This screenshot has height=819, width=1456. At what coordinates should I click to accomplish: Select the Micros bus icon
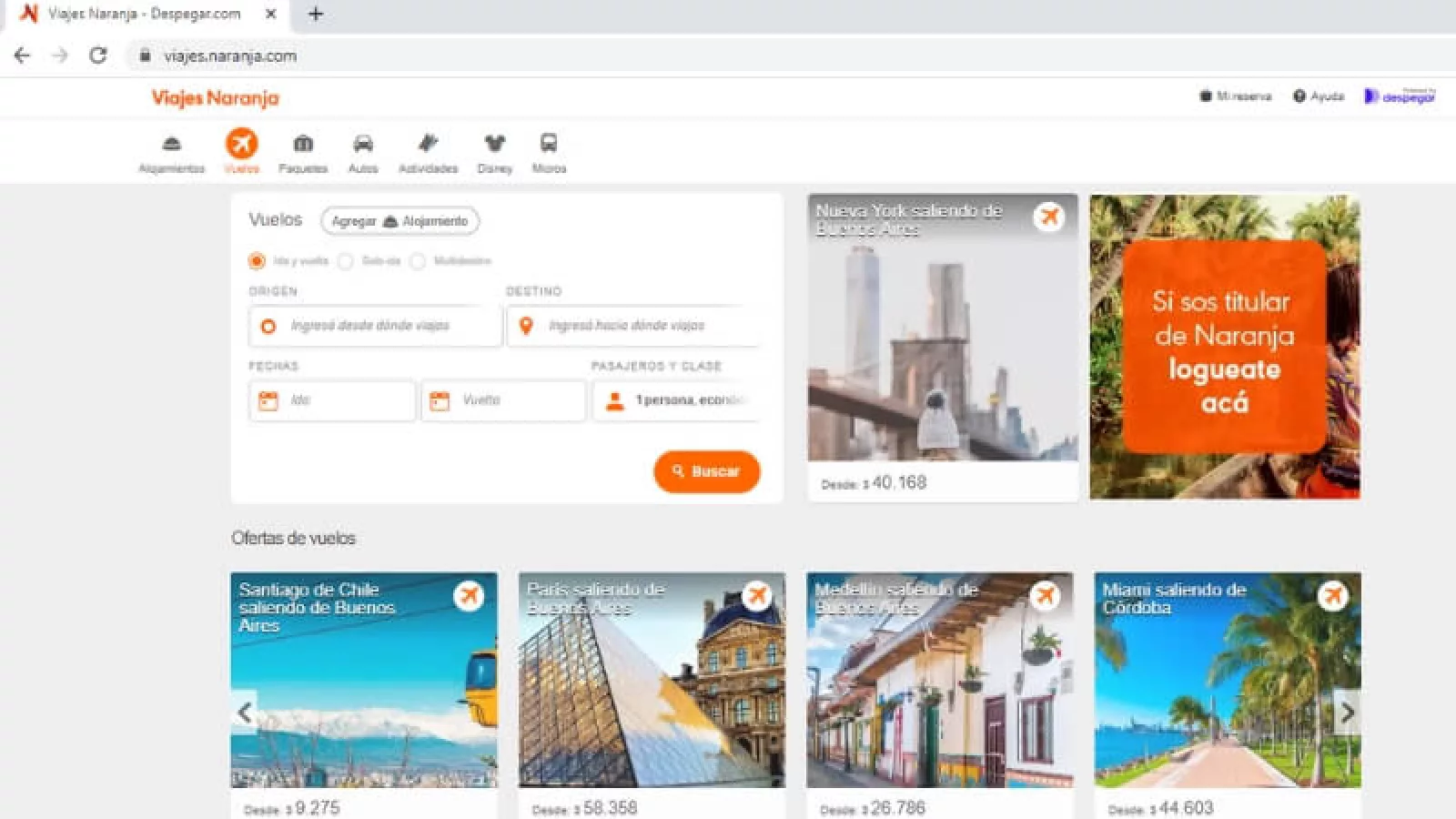point(549,144)
